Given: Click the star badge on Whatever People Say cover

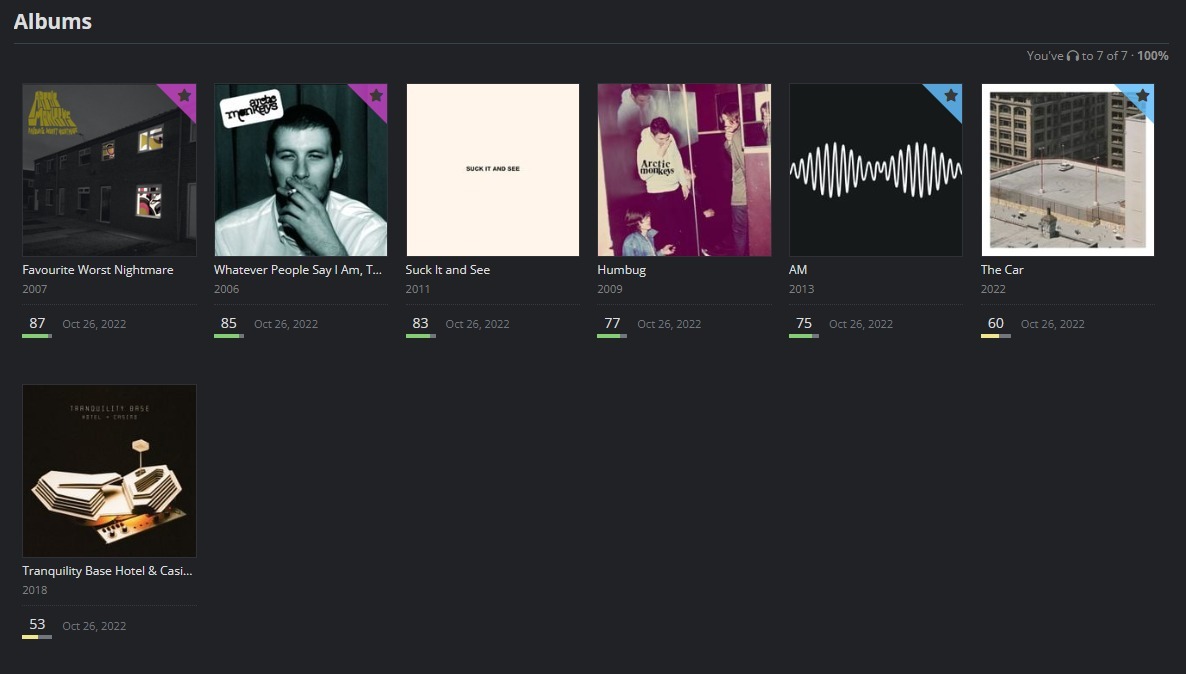Looking at the screenshot, I should (376, 96).
